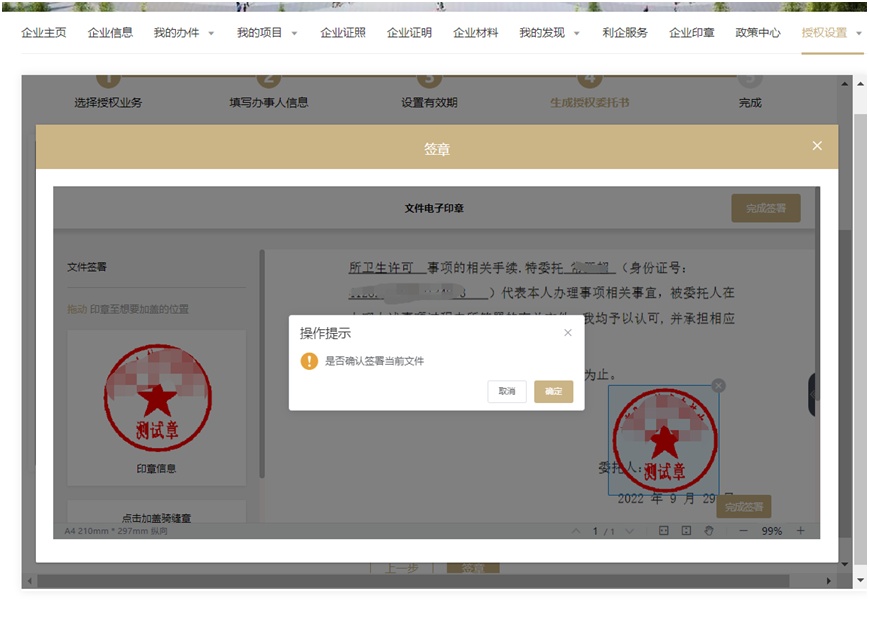Zoom in the document with plus
This screenshot has height=627, width=869.
click(x=800, y=531)
